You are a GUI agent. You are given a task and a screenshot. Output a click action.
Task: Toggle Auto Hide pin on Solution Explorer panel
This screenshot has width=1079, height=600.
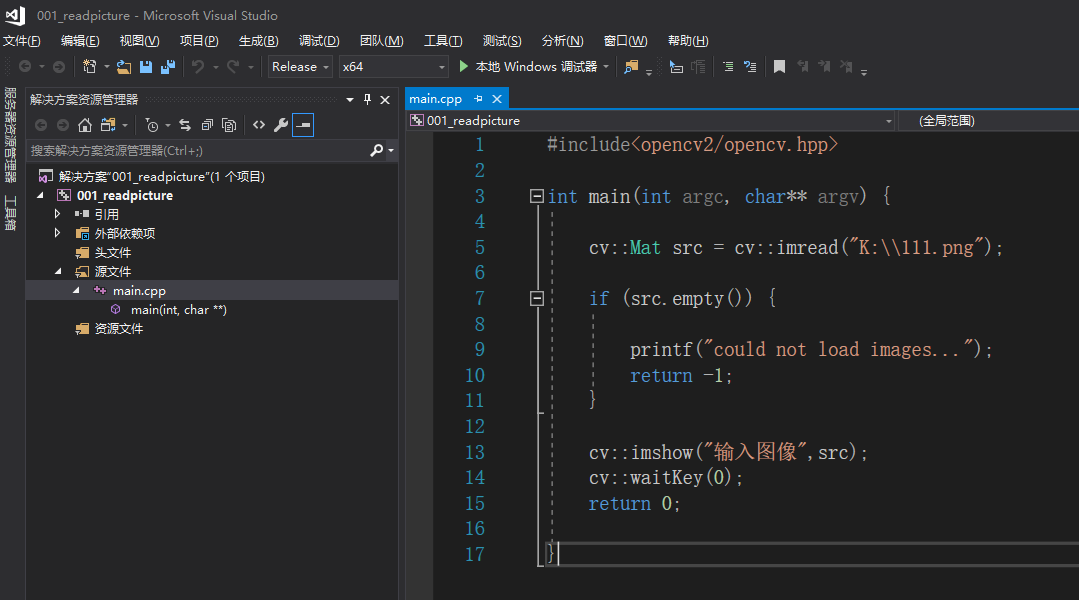367,100
